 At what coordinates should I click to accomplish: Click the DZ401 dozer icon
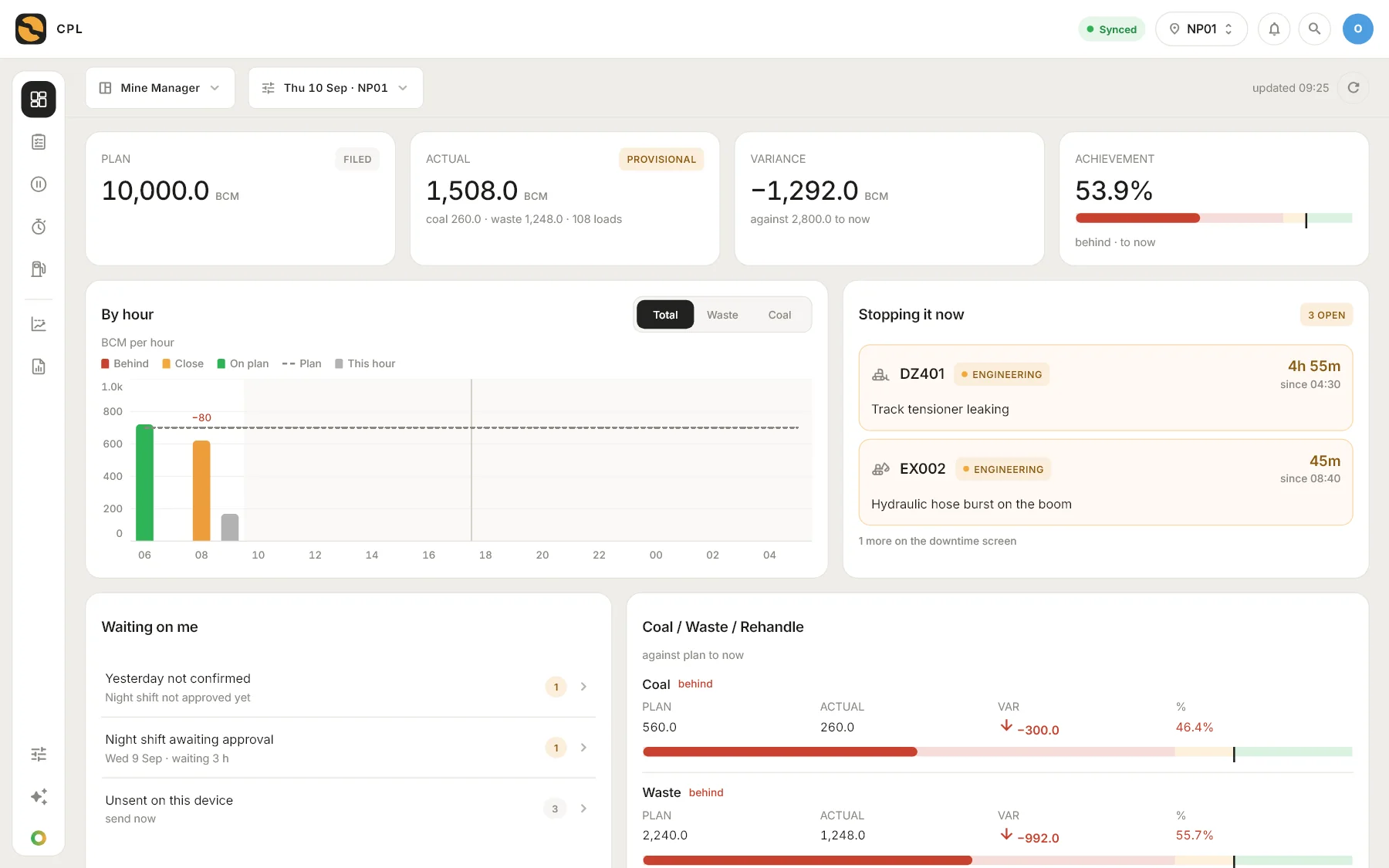click(880, 374)
